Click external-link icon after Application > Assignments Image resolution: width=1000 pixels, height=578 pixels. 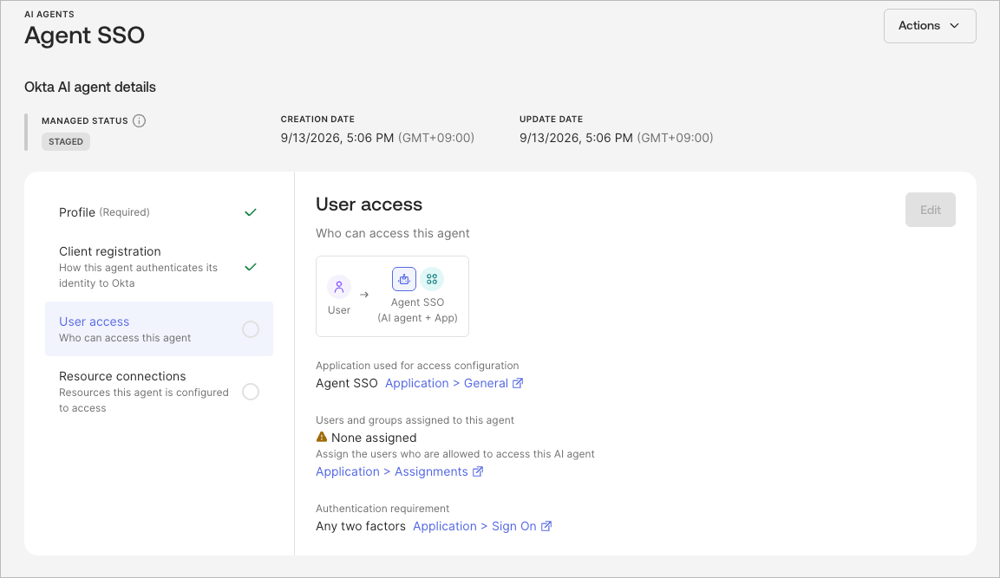[478, 471]
